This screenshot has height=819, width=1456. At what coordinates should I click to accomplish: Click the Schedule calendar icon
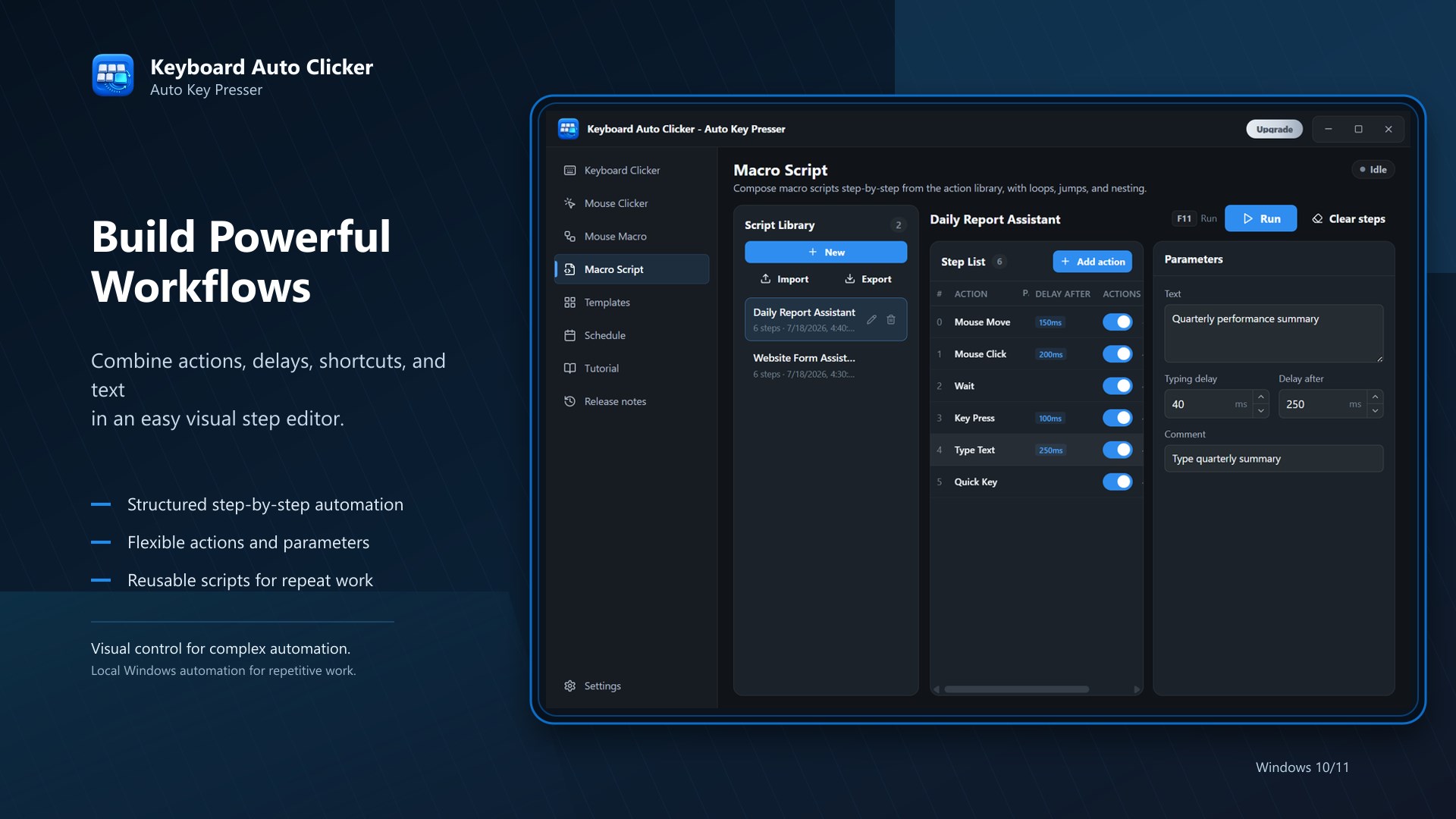pyautogui.click(x=570, y=335)
